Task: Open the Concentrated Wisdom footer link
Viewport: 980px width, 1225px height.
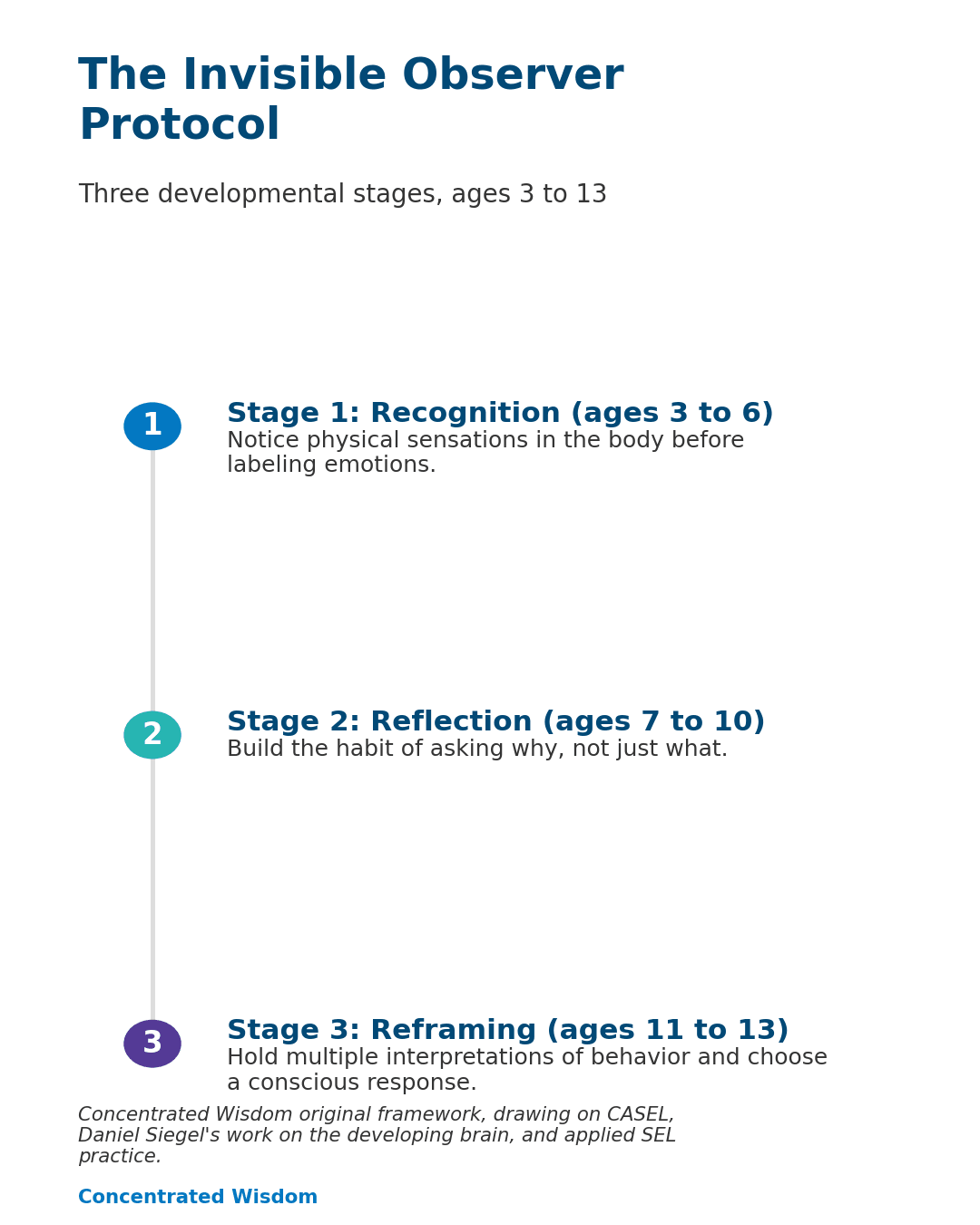Action: [198, 1198]
